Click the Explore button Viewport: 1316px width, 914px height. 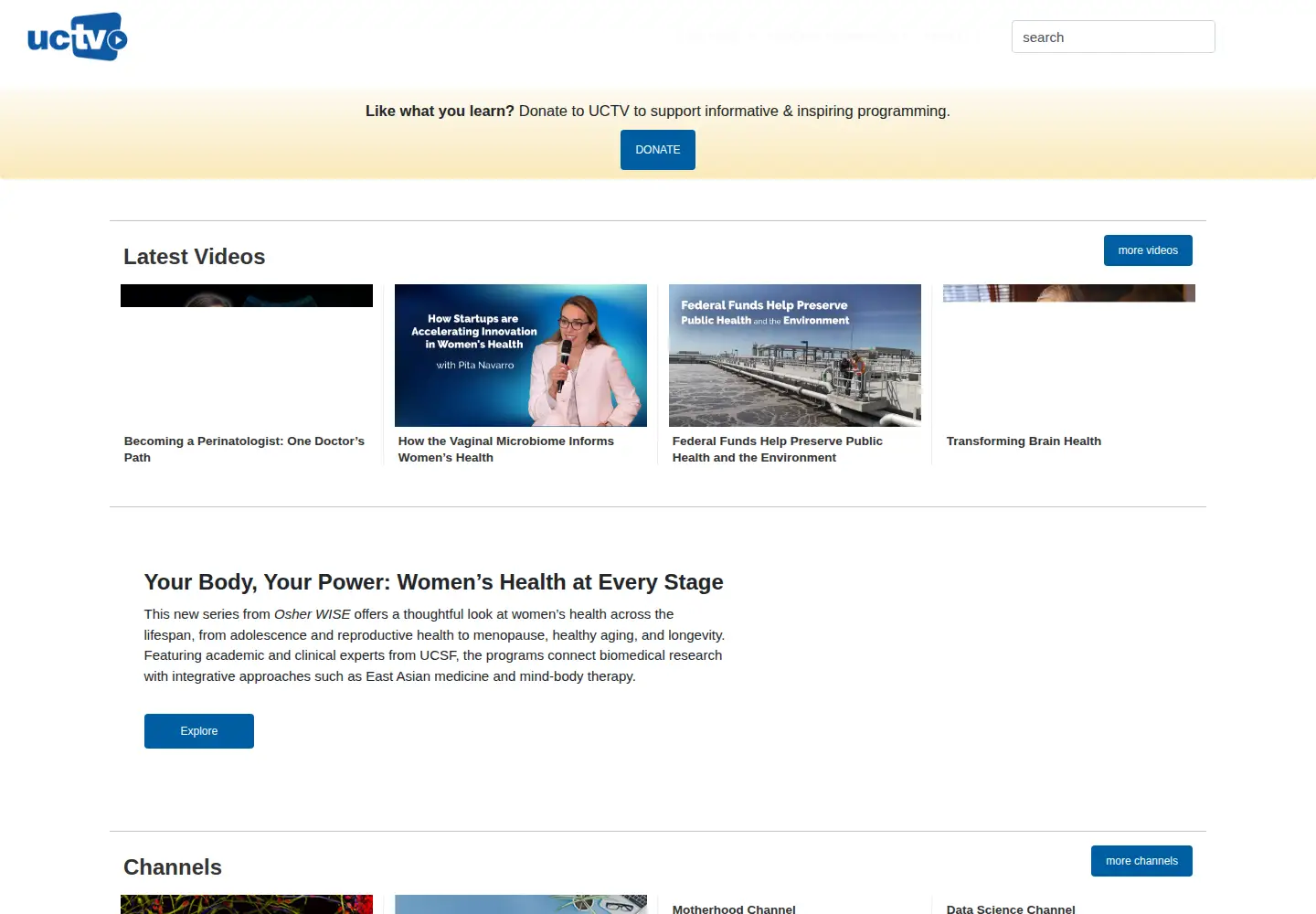coord(199,731)
